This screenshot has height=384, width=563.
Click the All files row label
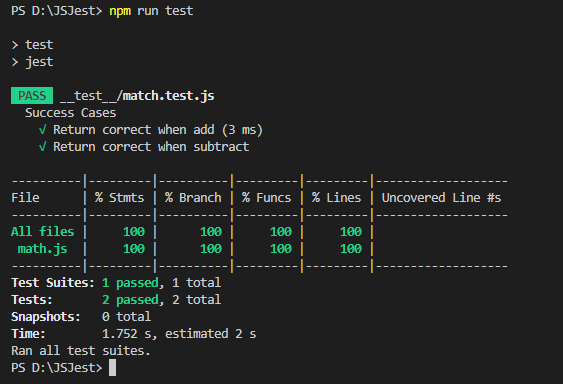[x=42, y=232]
